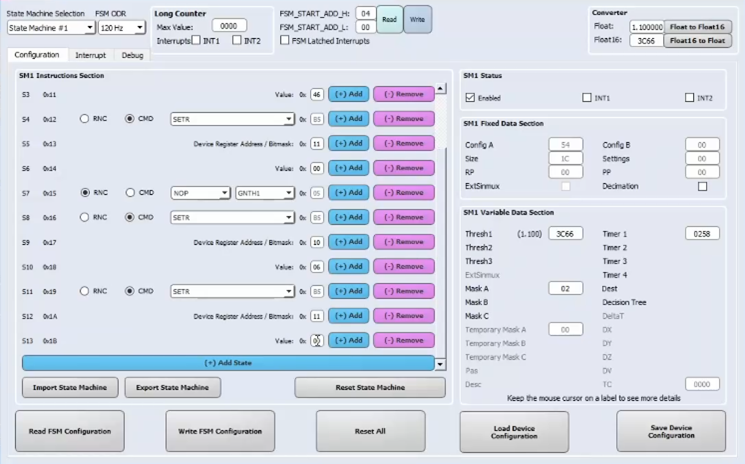The image size is (745, 464).
Task: Click the instructions list scroll up arrow
Action: pos(440,89)
